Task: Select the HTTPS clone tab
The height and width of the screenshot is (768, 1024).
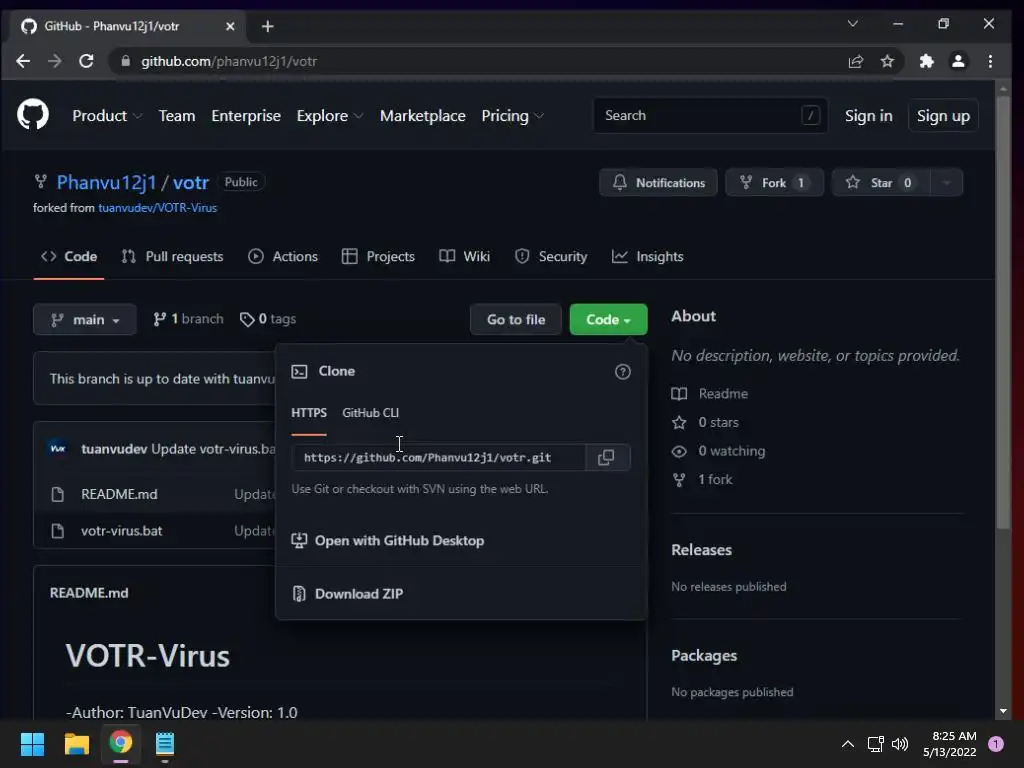Action: tap(309, 413)
